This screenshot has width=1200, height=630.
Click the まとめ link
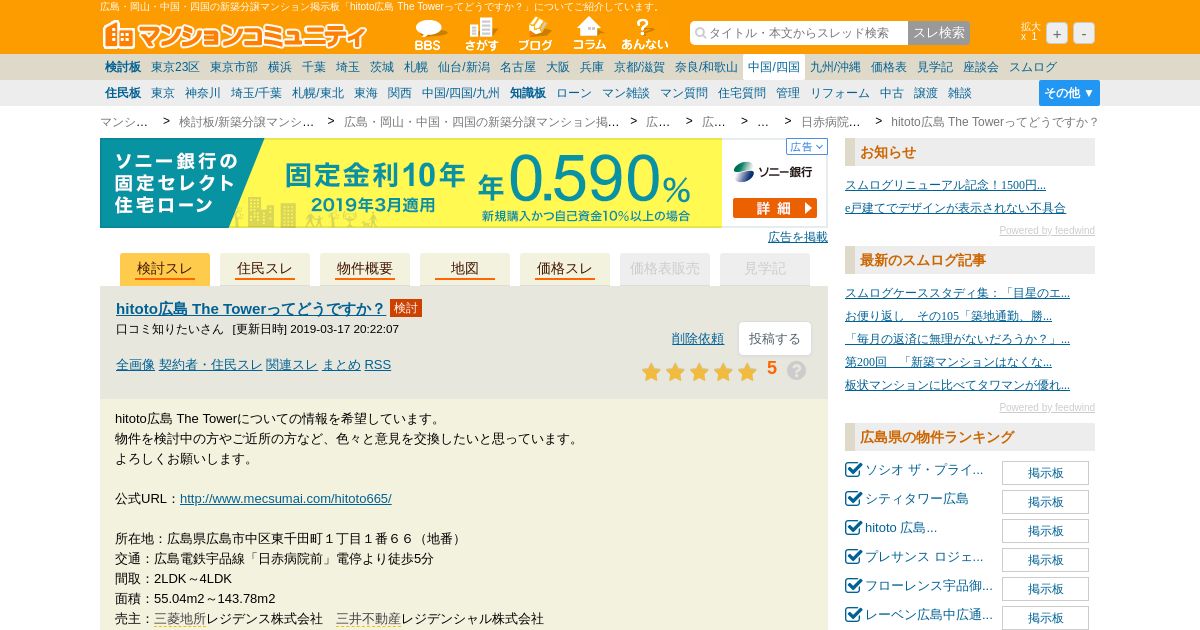[x=341, y=364]
